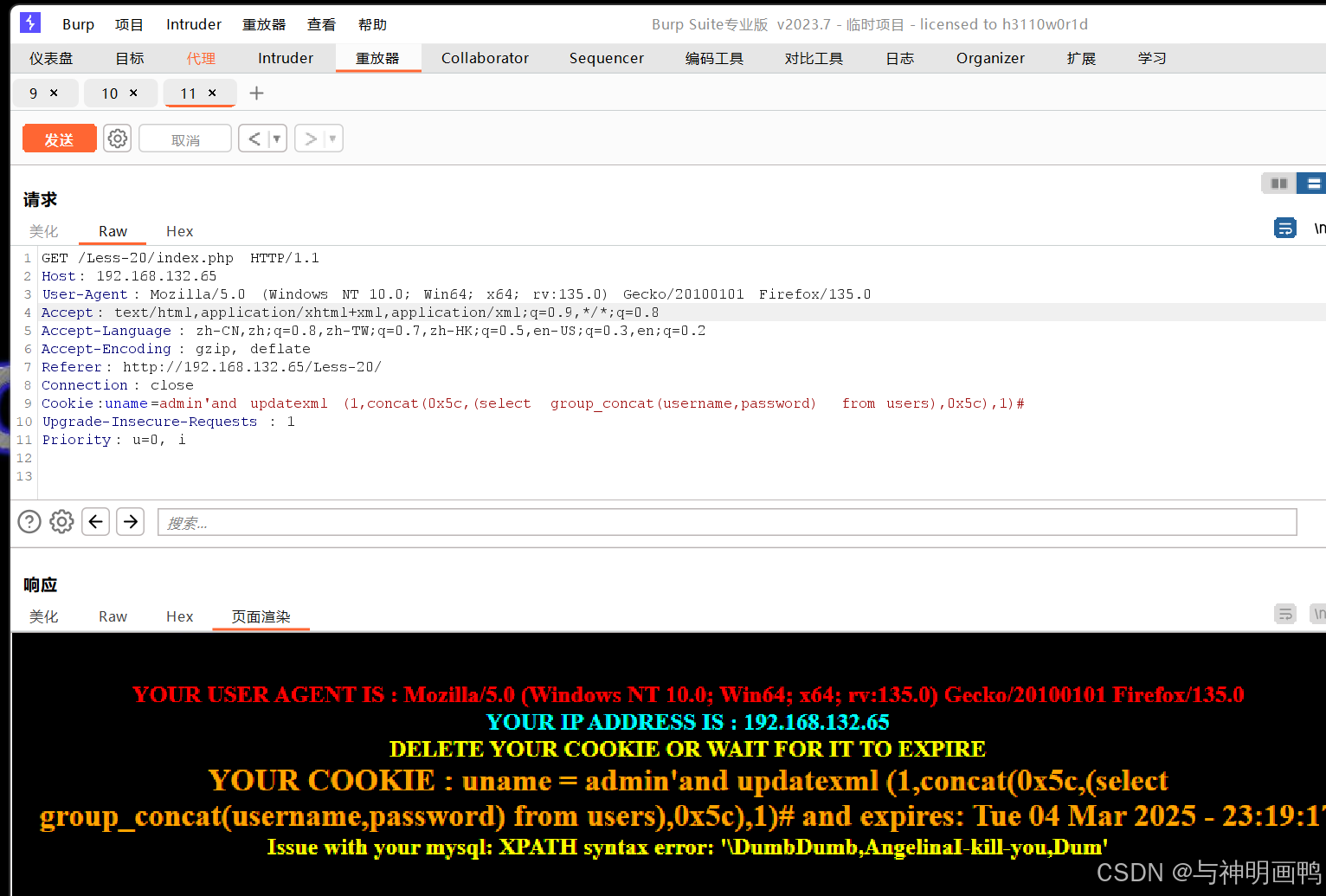The height and width of the screenshot is (896, 1326).
Task: Toggle response non-printable characters \n
Action: point(1318,614)
